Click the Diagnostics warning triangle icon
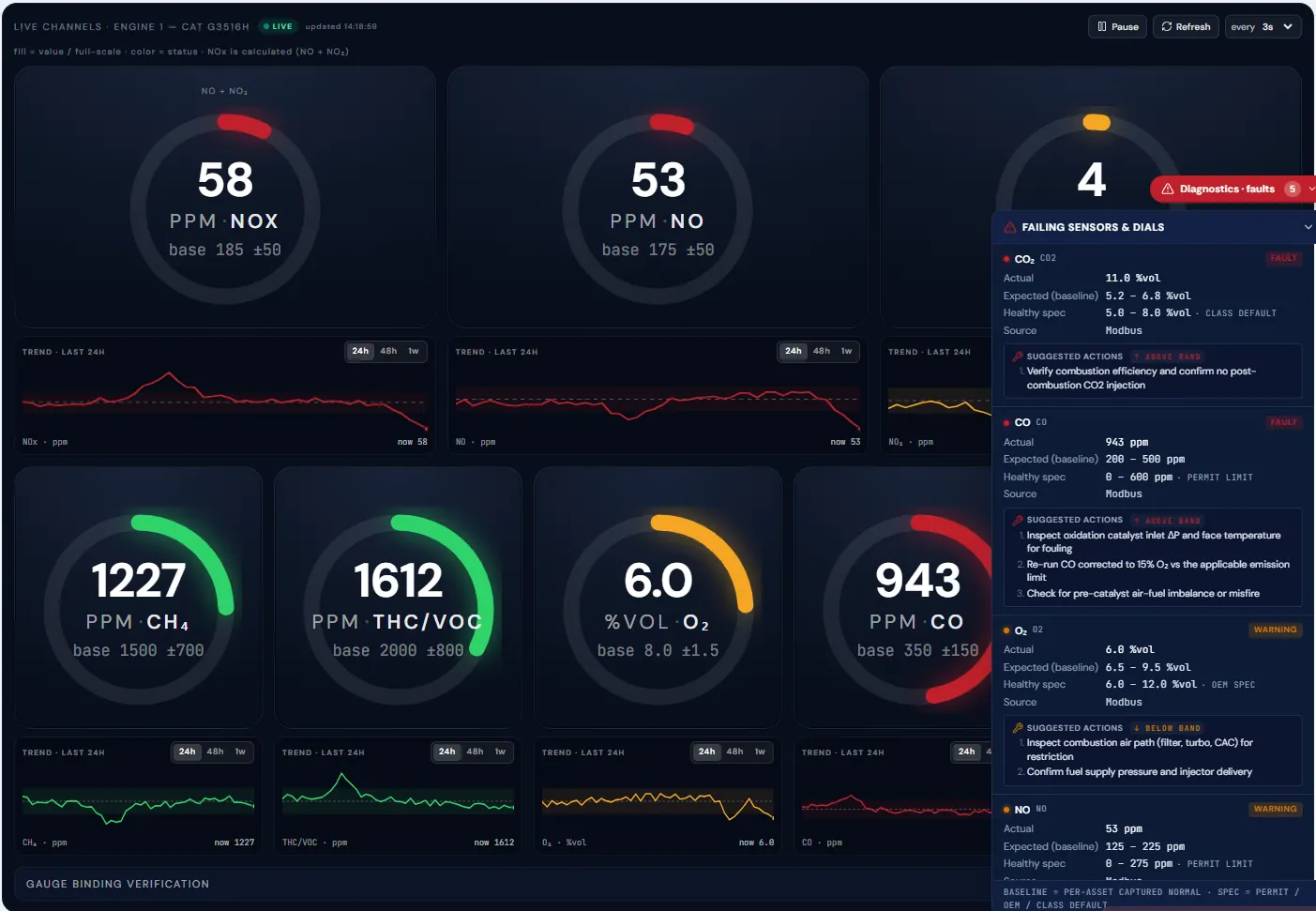The width and height of the screenshot is (1316, 911). pos(1168,189)
